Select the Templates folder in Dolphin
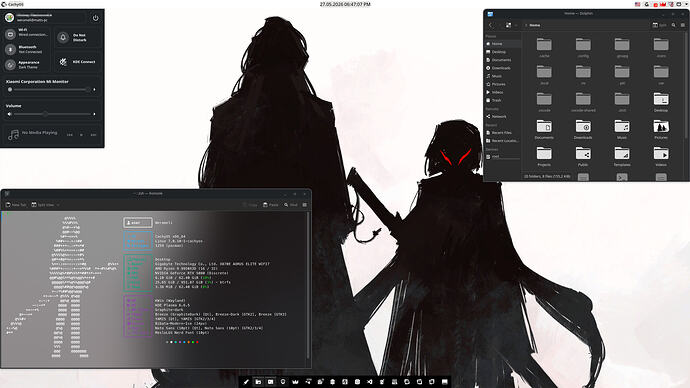This screenshot has width=690, height=388. [622, 157]
